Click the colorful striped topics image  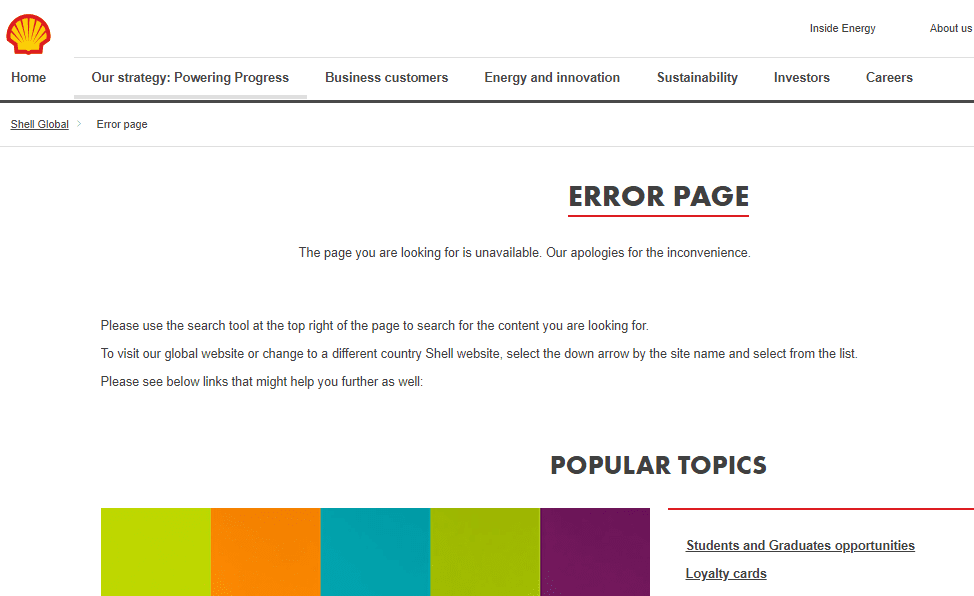375,552
